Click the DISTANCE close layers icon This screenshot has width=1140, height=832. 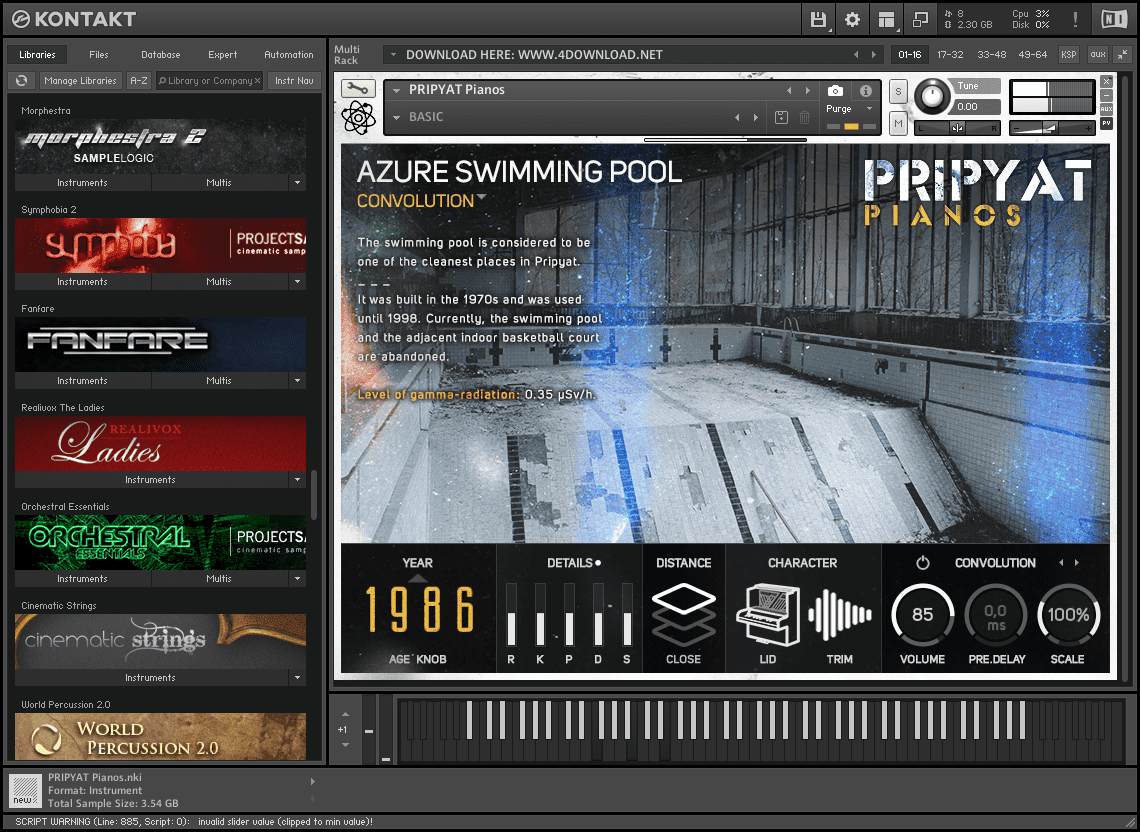(683, 615)
